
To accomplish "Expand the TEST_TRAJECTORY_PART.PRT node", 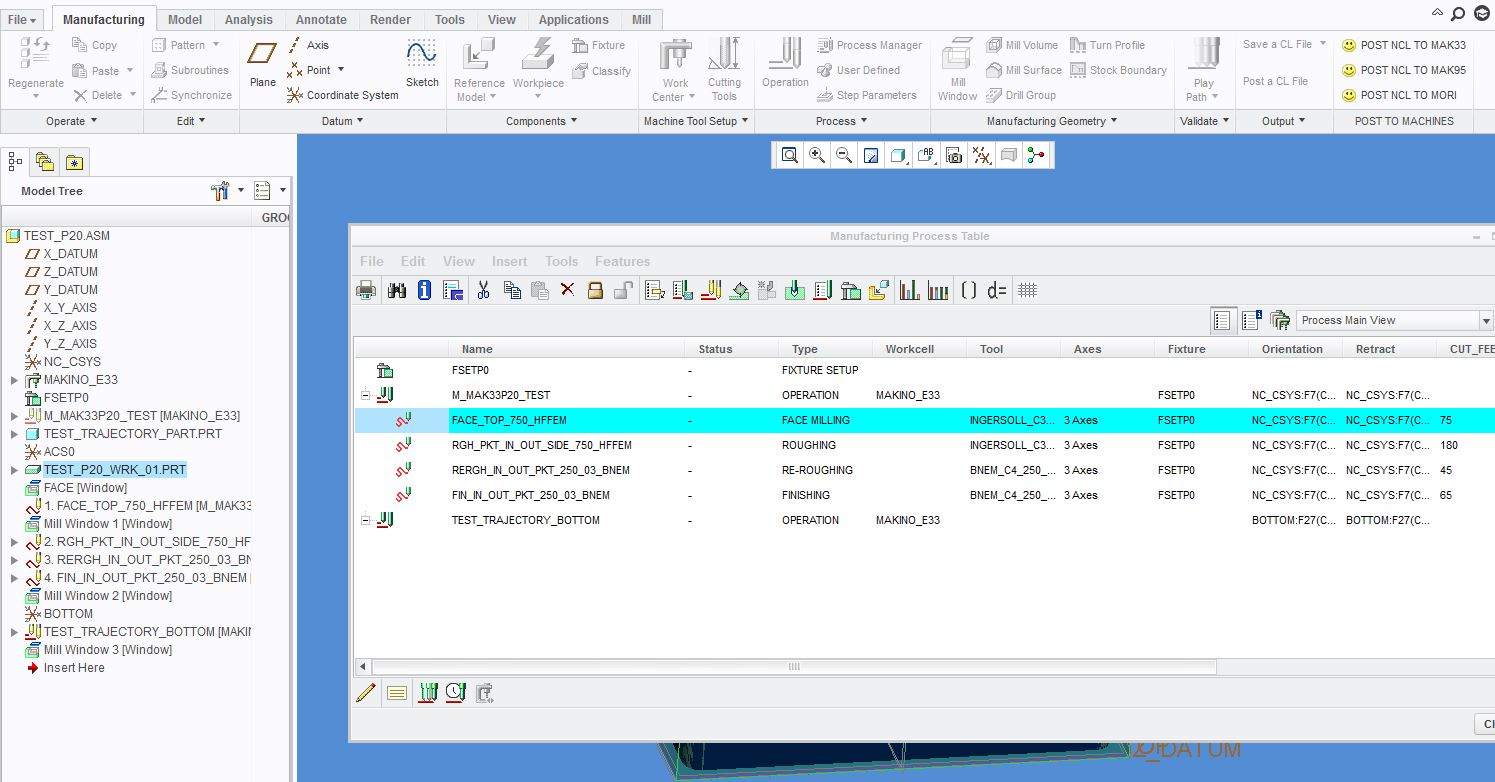I will pos(14,434).
